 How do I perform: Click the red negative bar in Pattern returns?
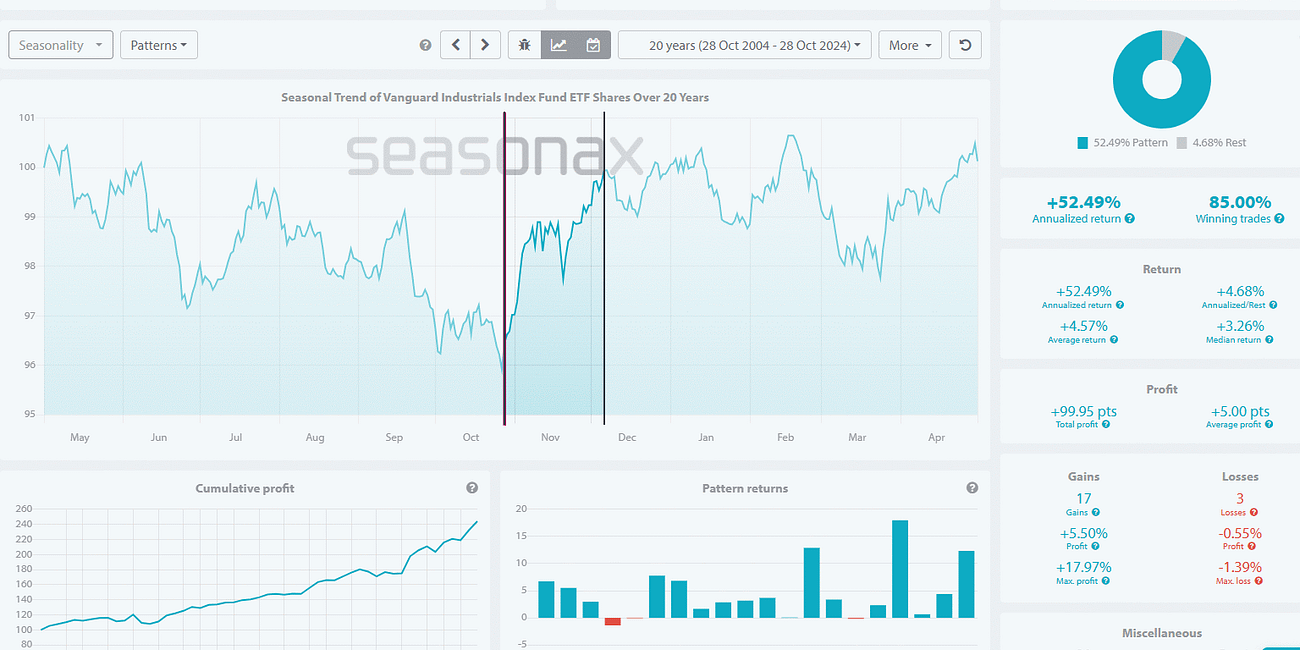612,621
